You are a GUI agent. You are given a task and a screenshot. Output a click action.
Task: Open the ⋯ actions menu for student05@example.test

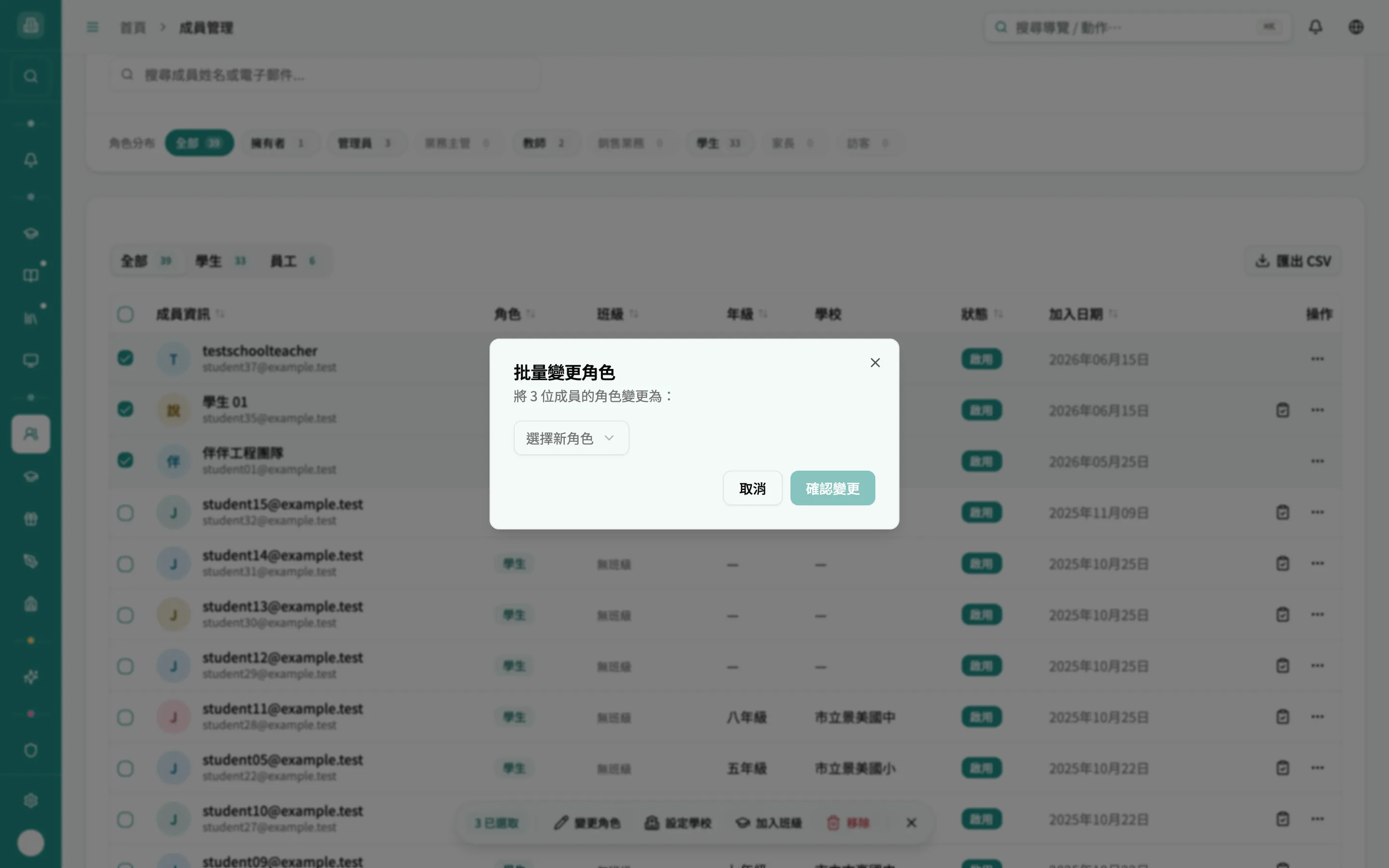[1317, 768]
